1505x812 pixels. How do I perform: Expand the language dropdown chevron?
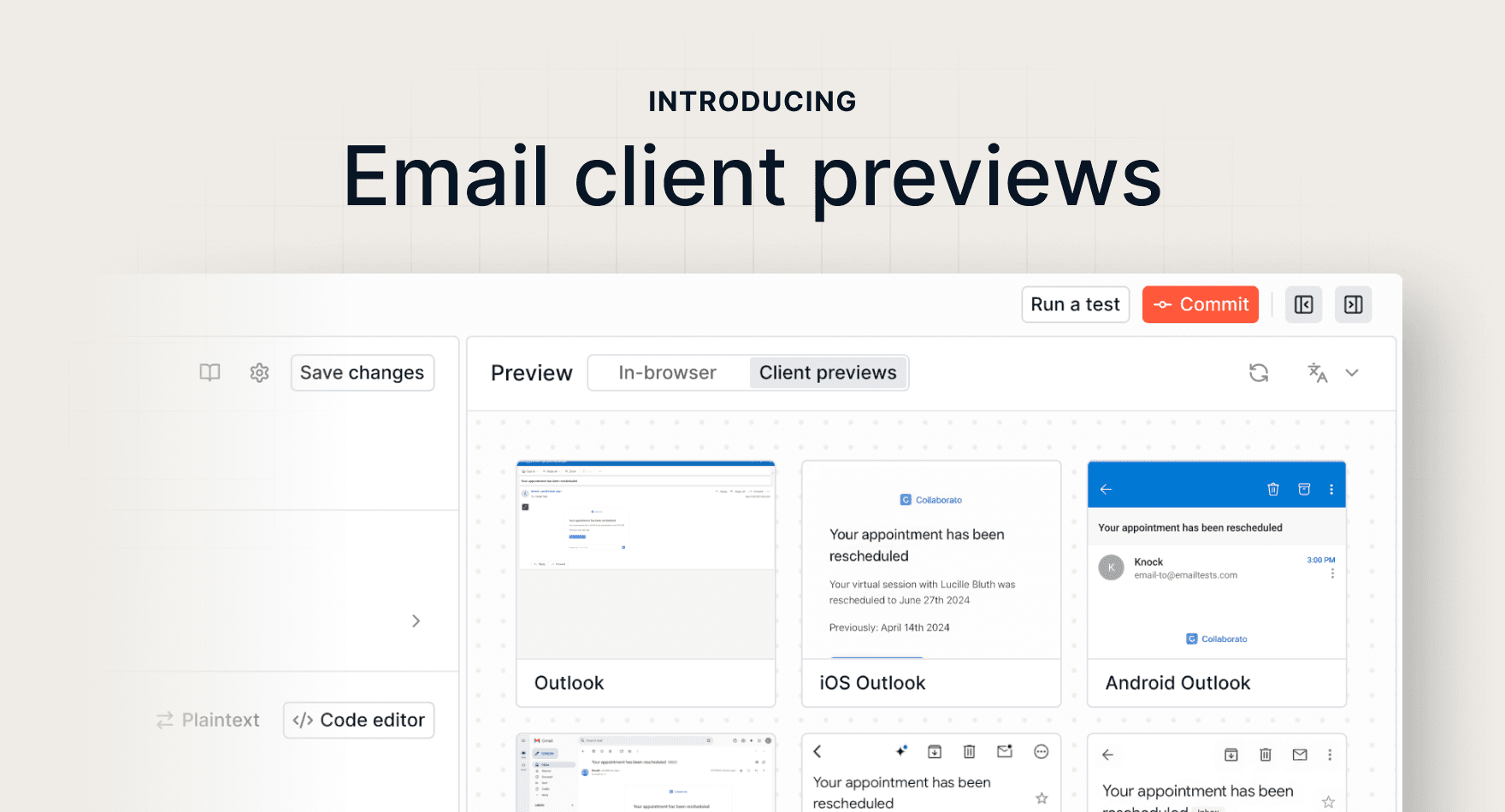click(x=1352, y=373)
